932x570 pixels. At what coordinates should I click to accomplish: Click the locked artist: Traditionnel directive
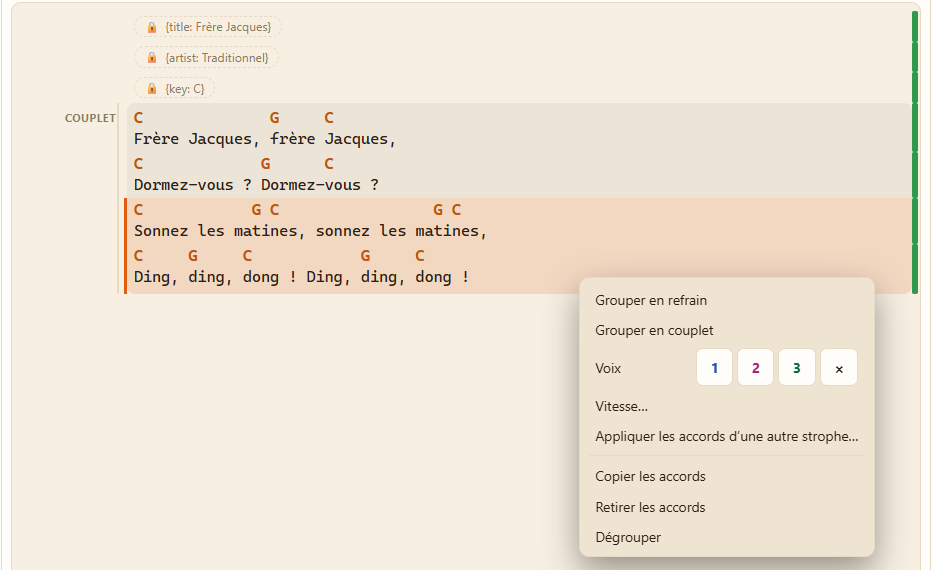pyautogui.click(x=206, y=58)
